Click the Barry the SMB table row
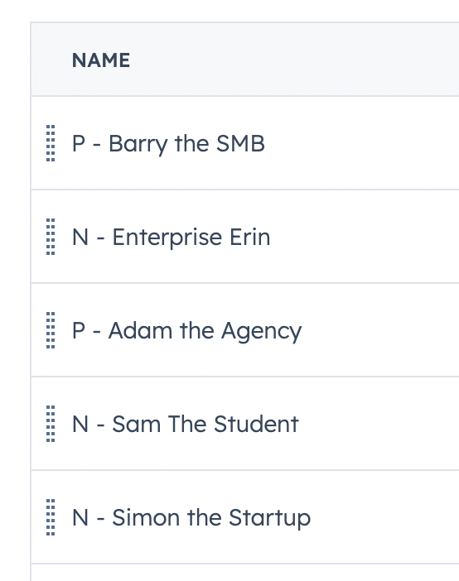This screenshot has height=581, width=459. [x=245, y=143]
